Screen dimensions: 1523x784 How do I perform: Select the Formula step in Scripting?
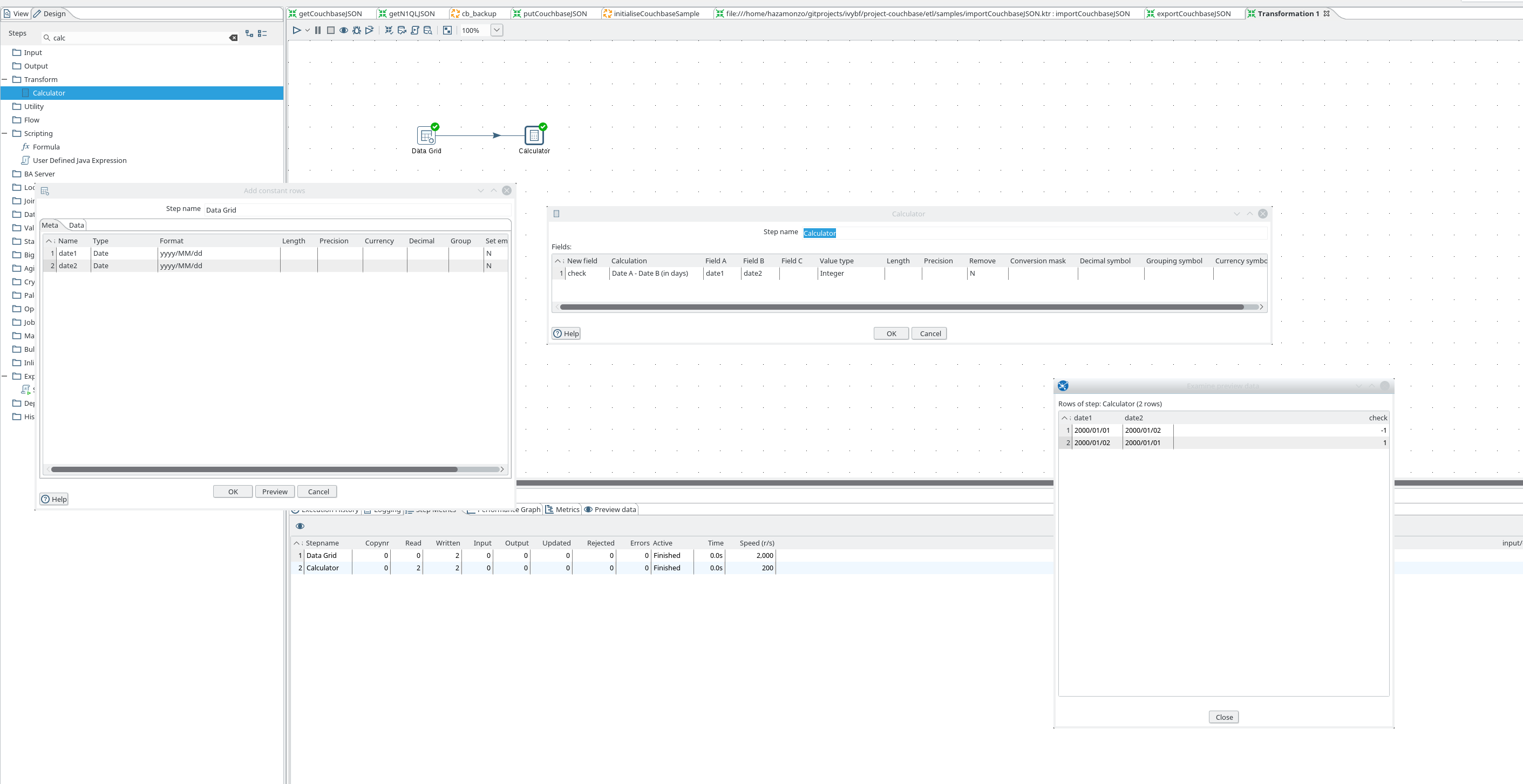coord(46,147)
